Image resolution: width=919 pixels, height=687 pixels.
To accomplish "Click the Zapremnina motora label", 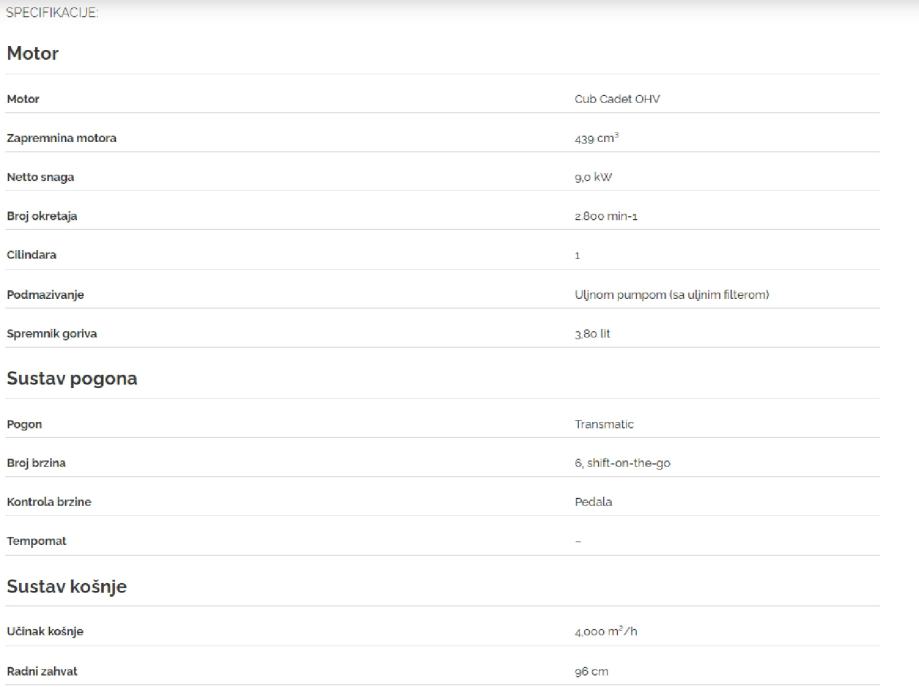I will [61, 138].
